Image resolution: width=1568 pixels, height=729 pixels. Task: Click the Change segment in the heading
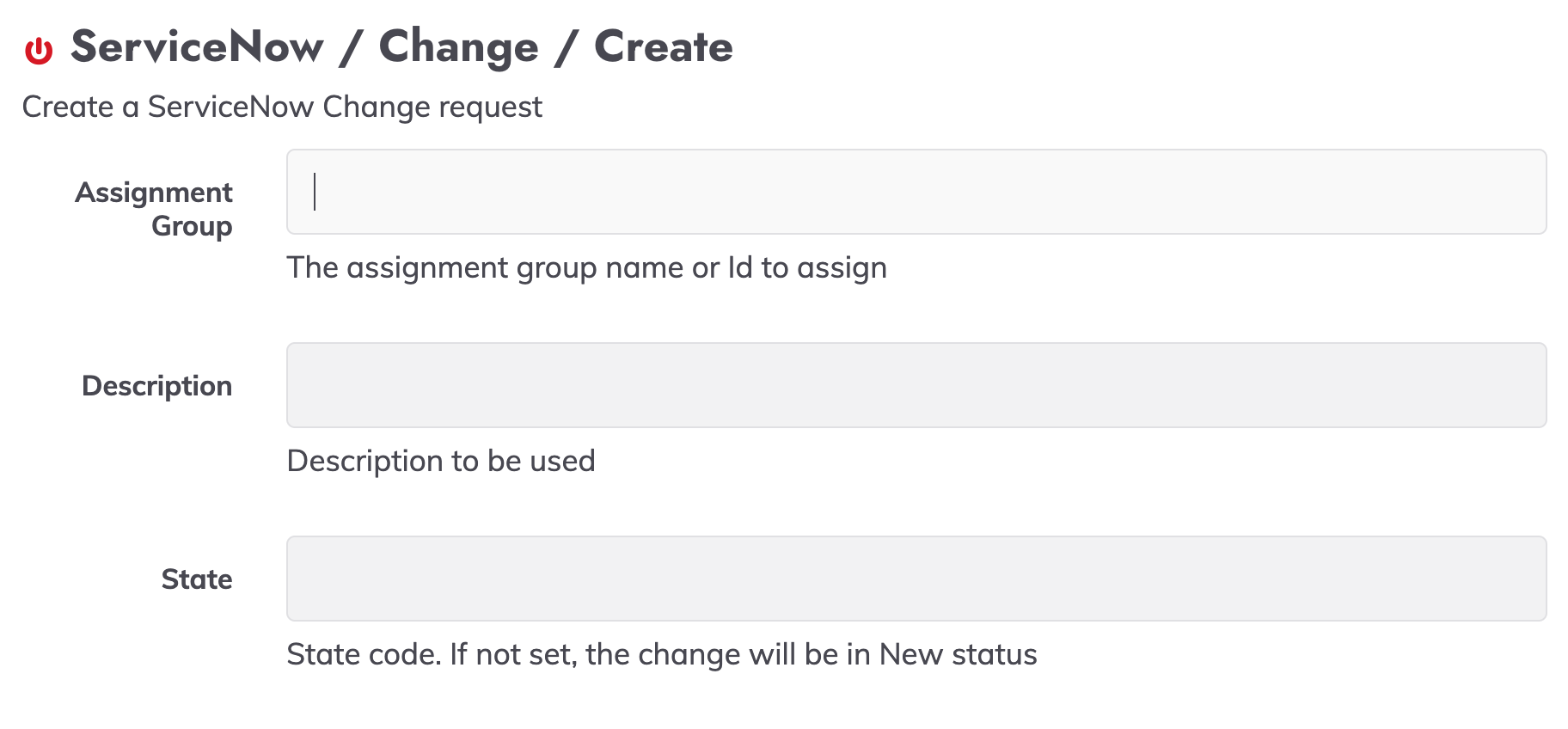pyautogui.click(x=458, y=47)
